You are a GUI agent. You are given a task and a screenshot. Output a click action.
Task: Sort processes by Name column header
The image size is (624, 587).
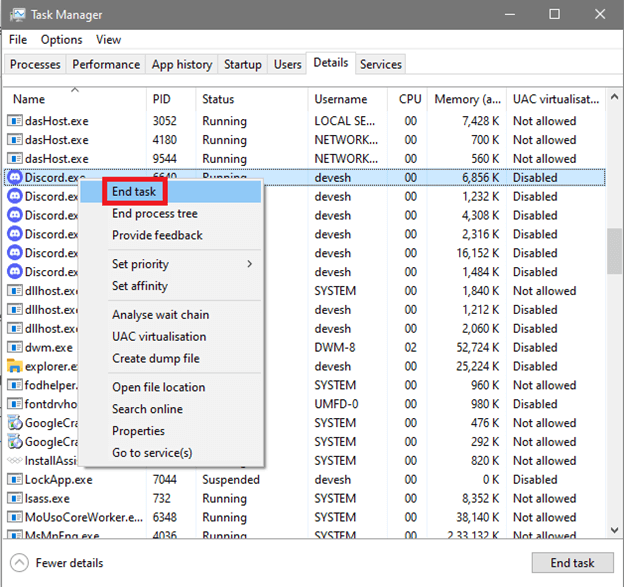pos(29,99)
